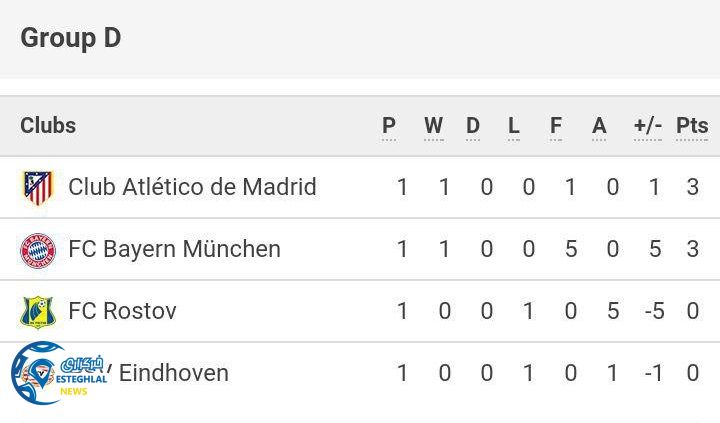720x423 pixels.
Task: Click Rostov's -5 goal difference value
Action: pyautogui.click(x=654, y=311)
